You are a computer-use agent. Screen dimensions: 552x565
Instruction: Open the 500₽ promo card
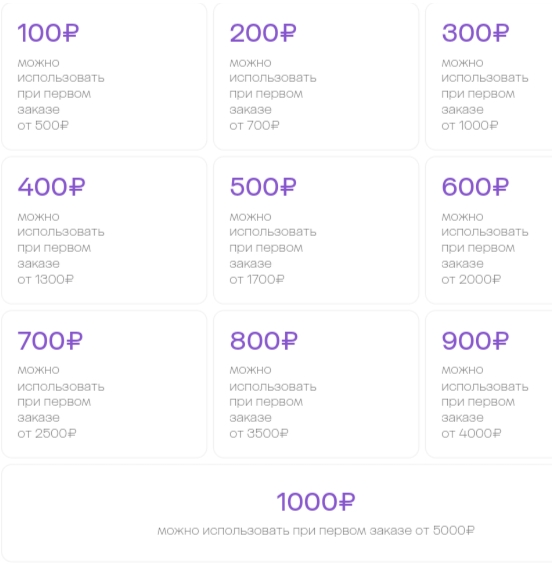(316, 230)
